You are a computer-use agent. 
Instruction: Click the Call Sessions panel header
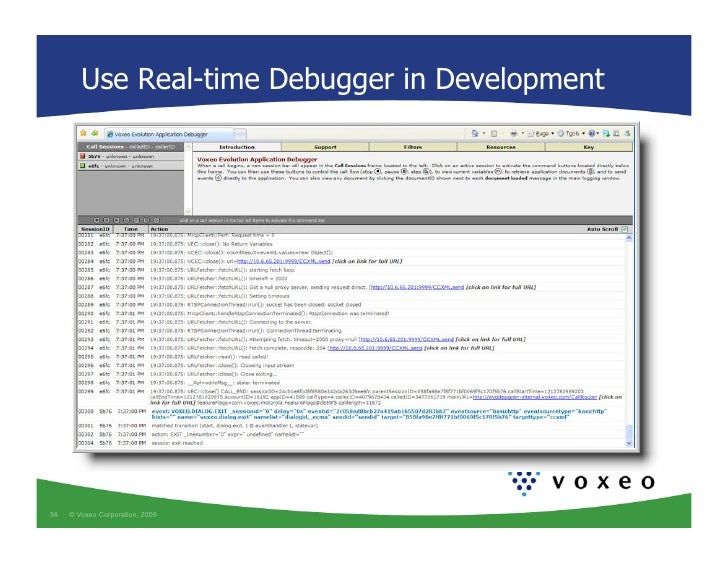[130, 147]
